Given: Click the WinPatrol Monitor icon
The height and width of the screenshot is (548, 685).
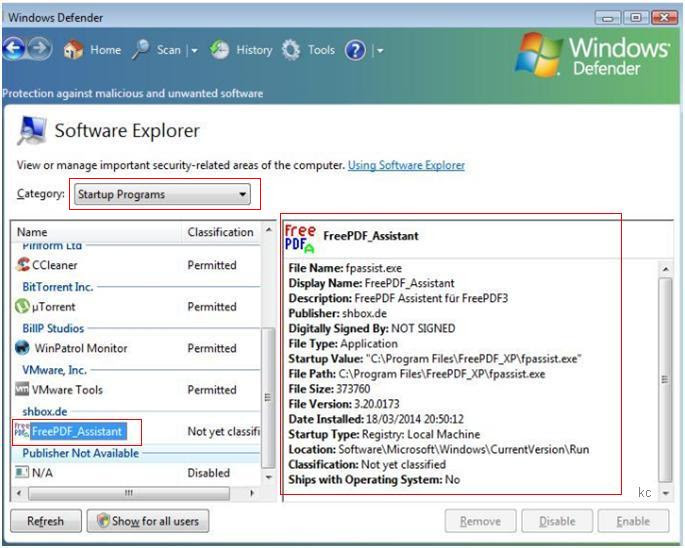Looking at the screenshot, I should point(22,347).
